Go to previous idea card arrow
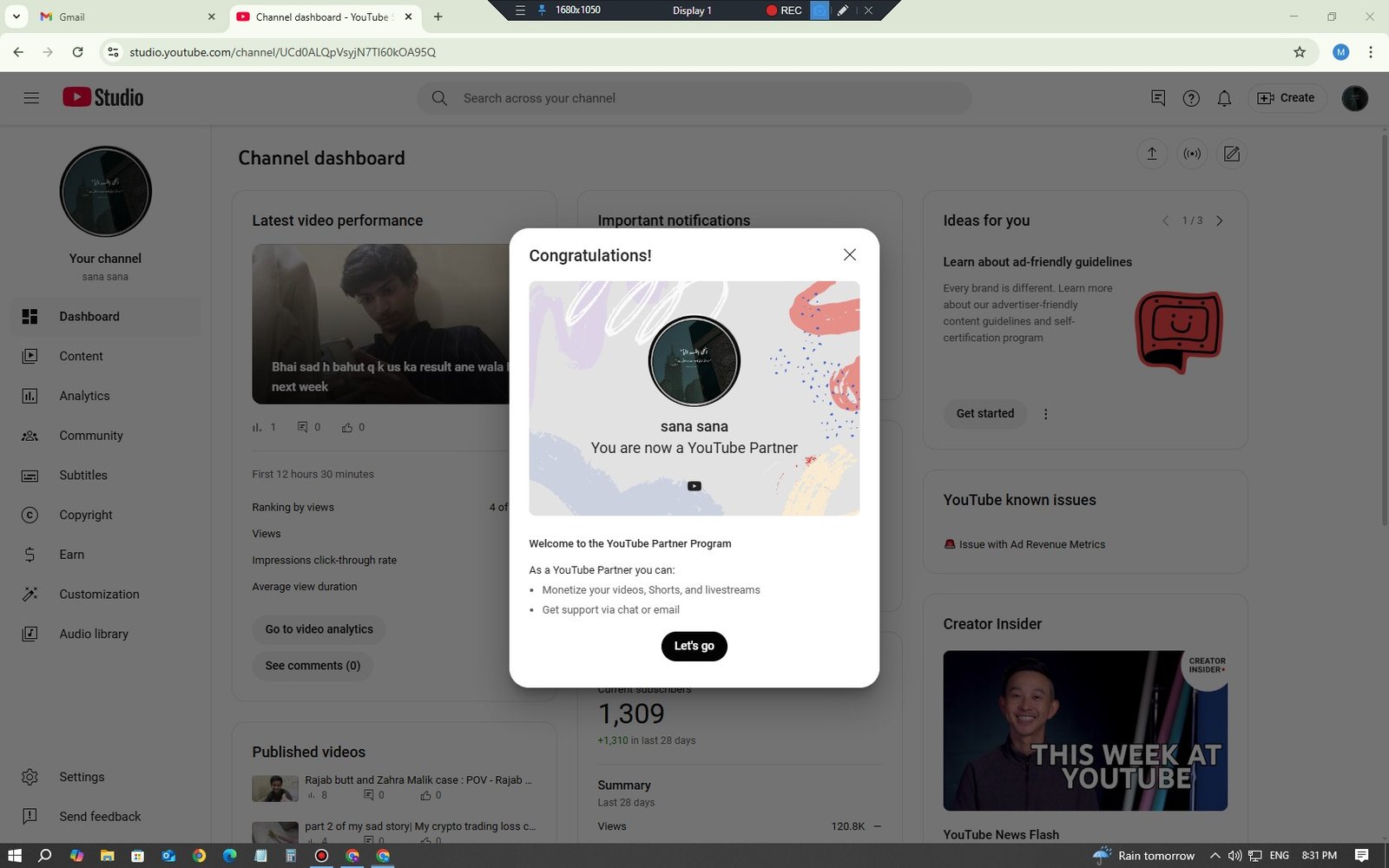The image size is (1389, 868). 1165,220
